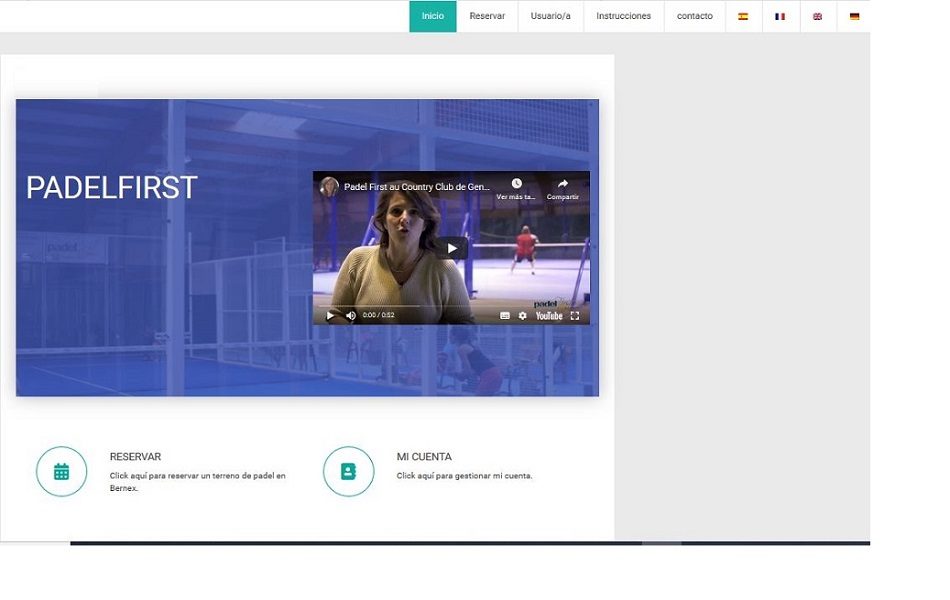Open the video title 'Padel First au Country Club'

[417, 187]
